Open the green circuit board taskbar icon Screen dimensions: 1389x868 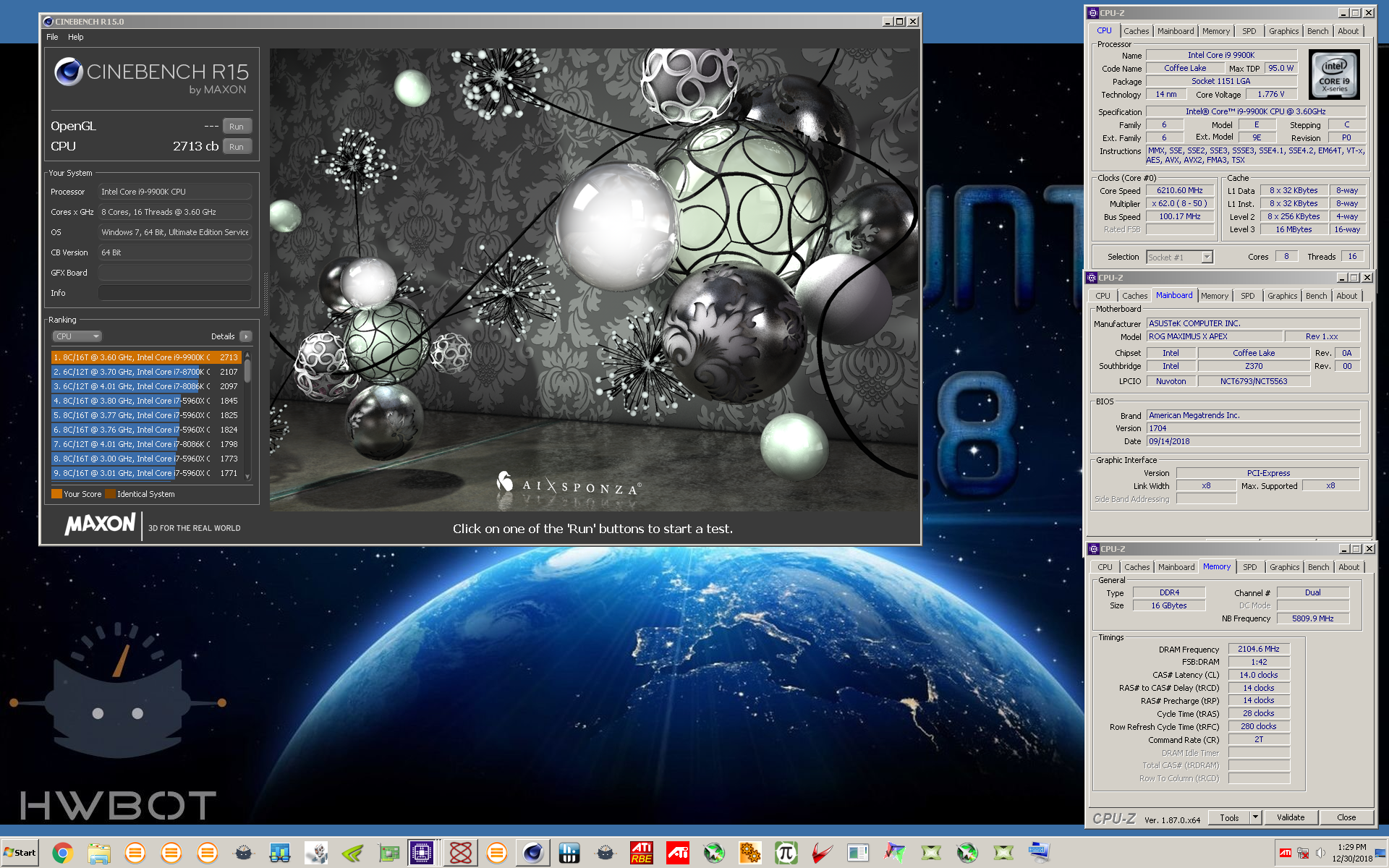point(388,854)
